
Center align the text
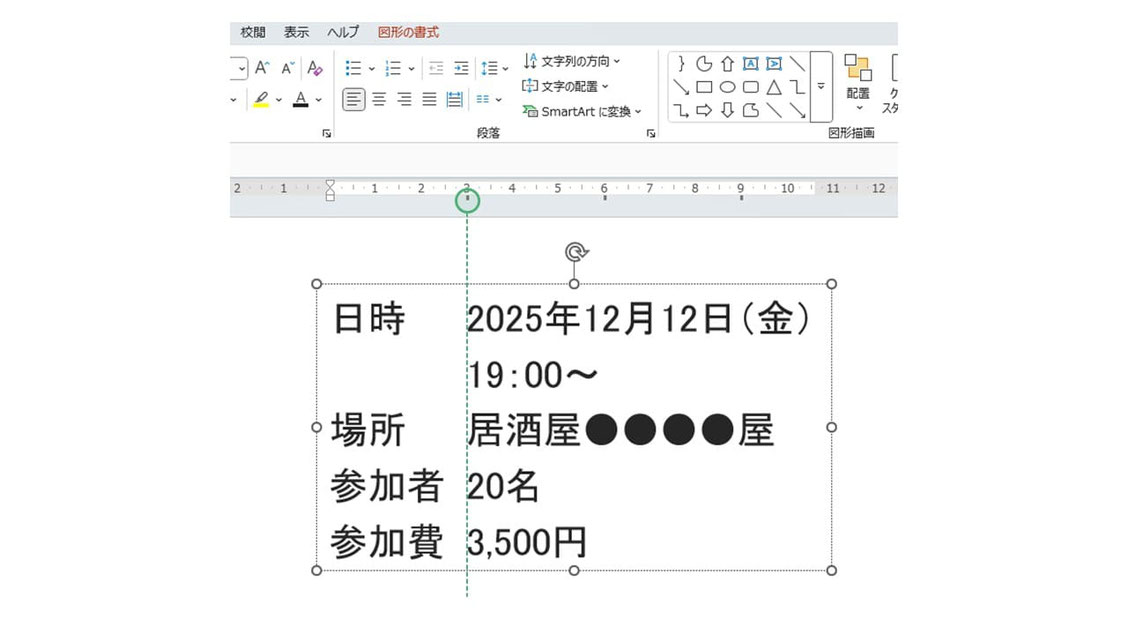379,99
